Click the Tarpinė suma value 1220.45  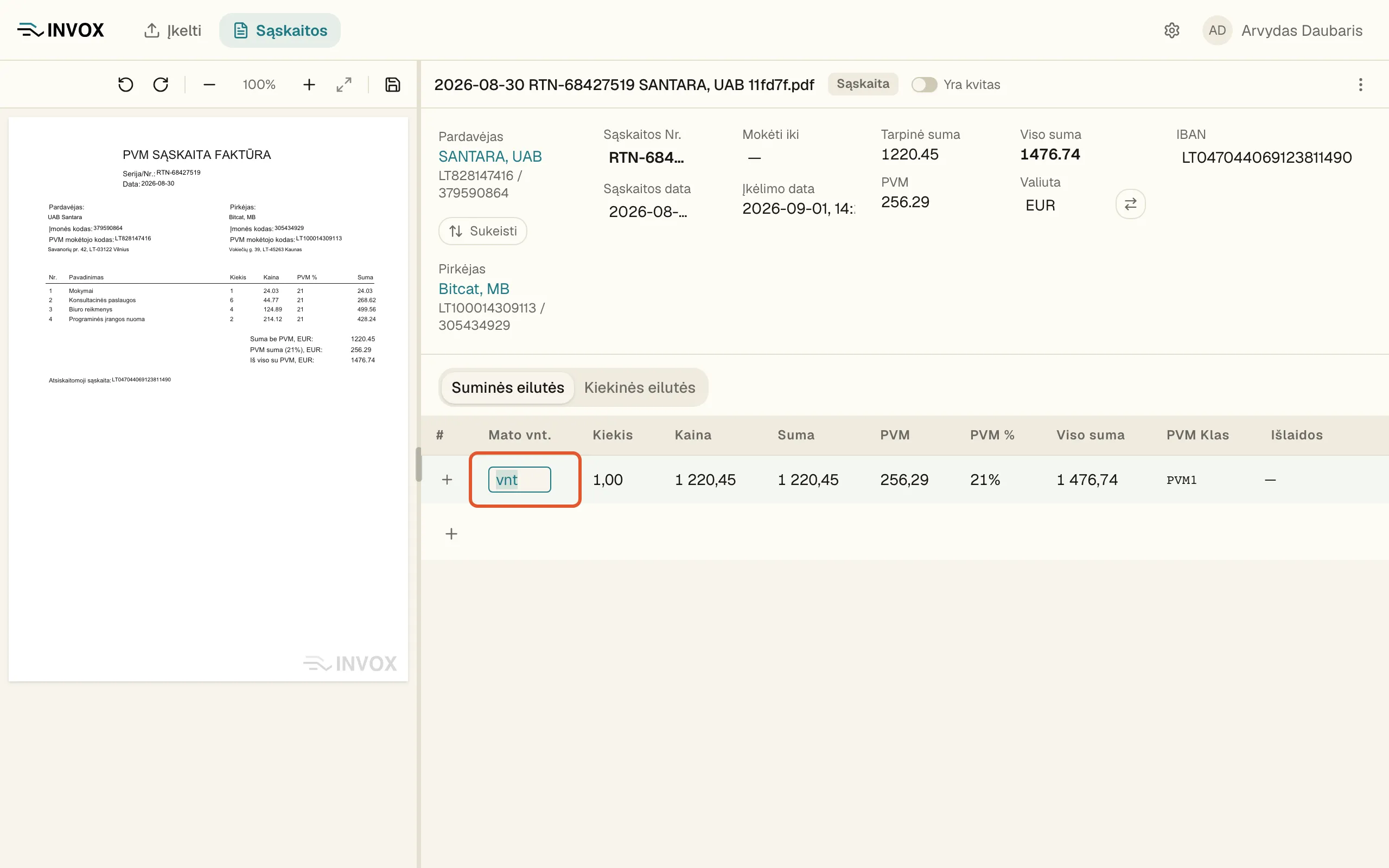[910, 155]
